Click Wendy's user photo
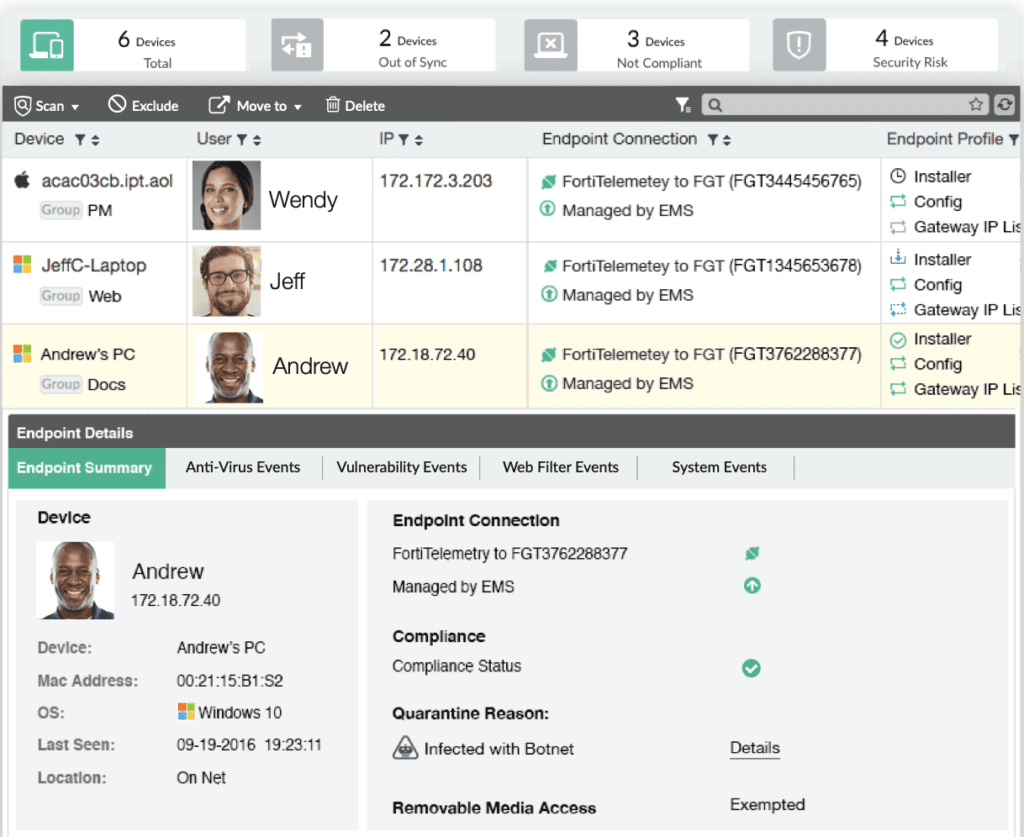This screenshot has width=1024, height=837. coord(227,195)
